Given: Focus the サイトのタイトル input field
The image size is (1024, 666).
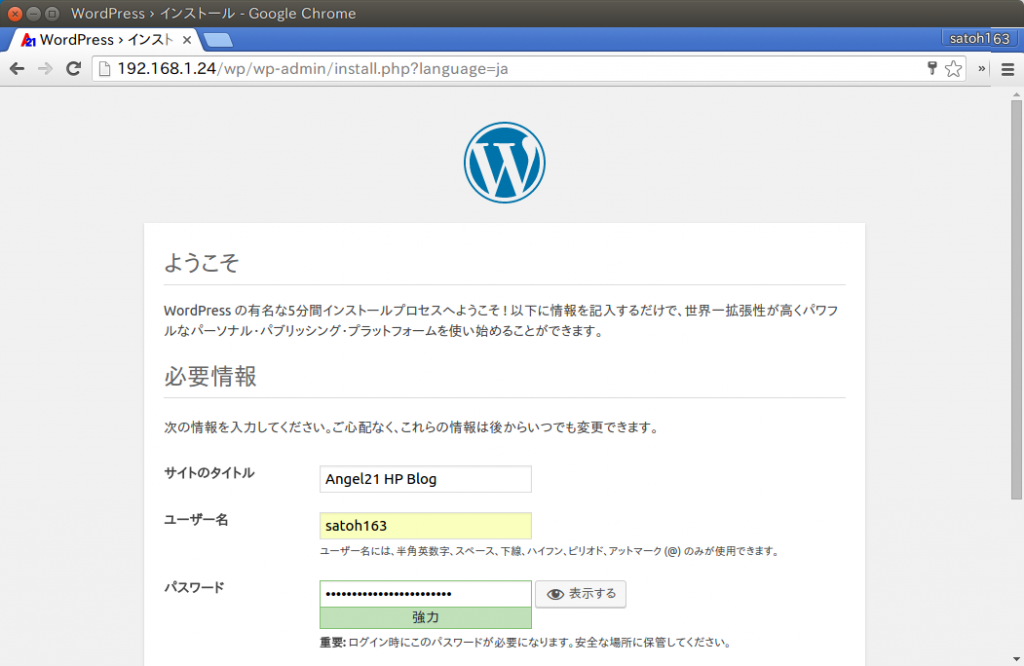Looking at the screenshot, I should pos(425,479).
